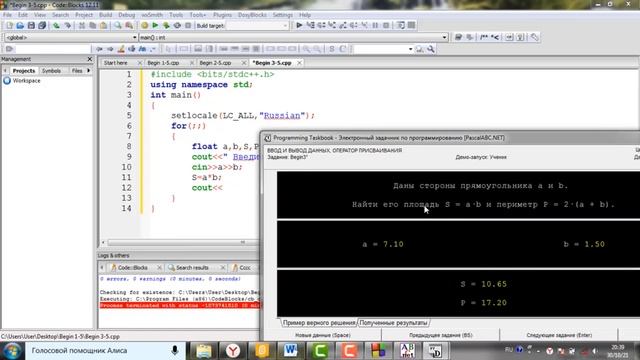
Task: Click the Алиса microphone icon
Action: coord(175,351)
